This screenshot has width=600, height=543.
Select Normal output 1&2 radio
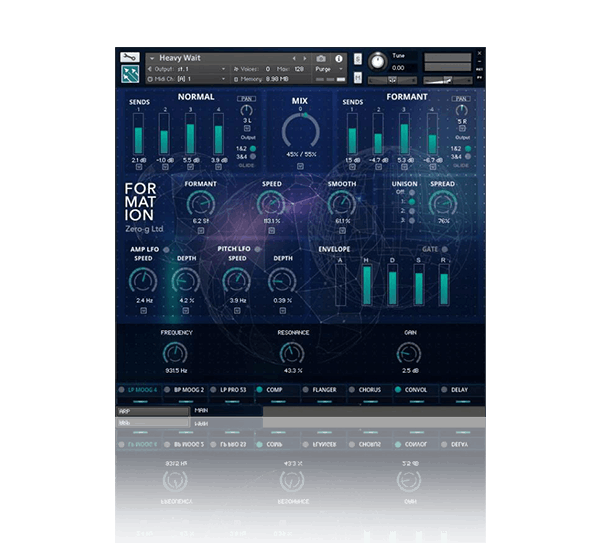coord(253,148)
